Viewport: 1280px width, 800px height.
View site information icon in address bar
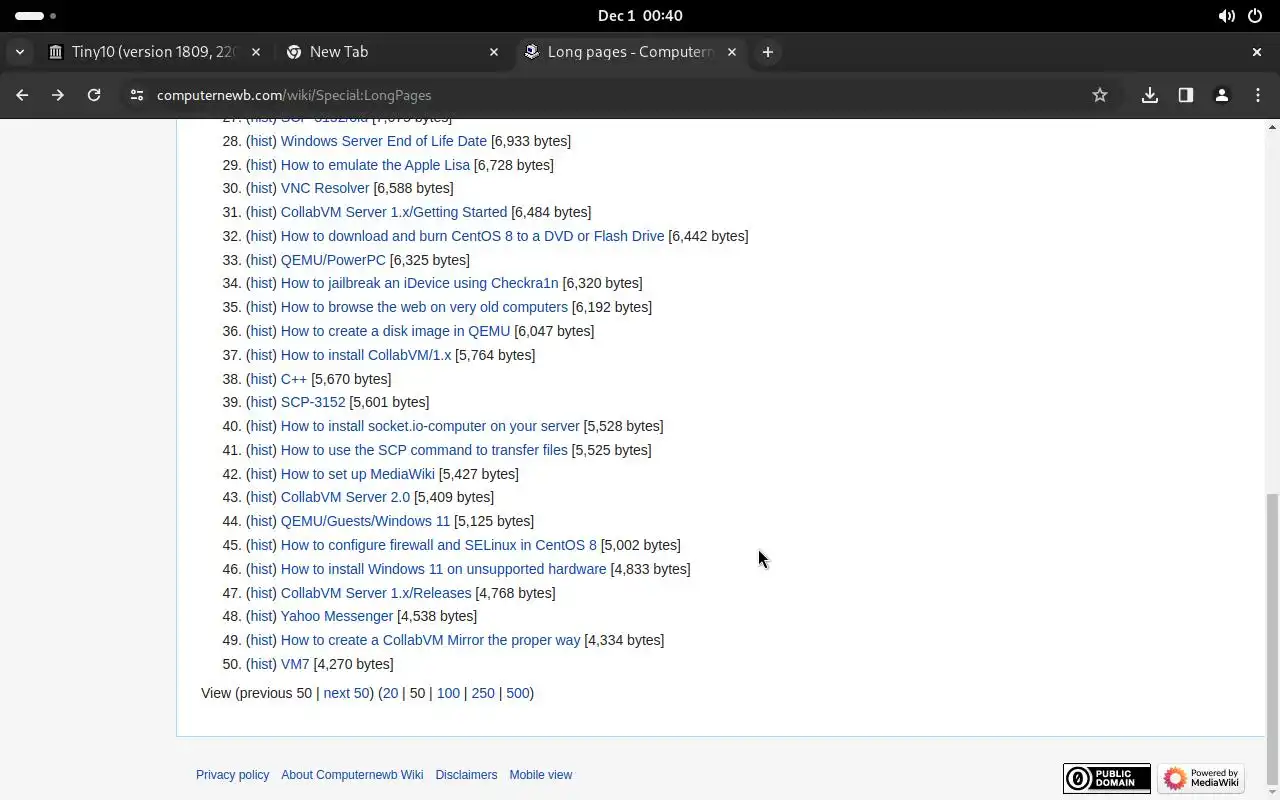point(137,95)
